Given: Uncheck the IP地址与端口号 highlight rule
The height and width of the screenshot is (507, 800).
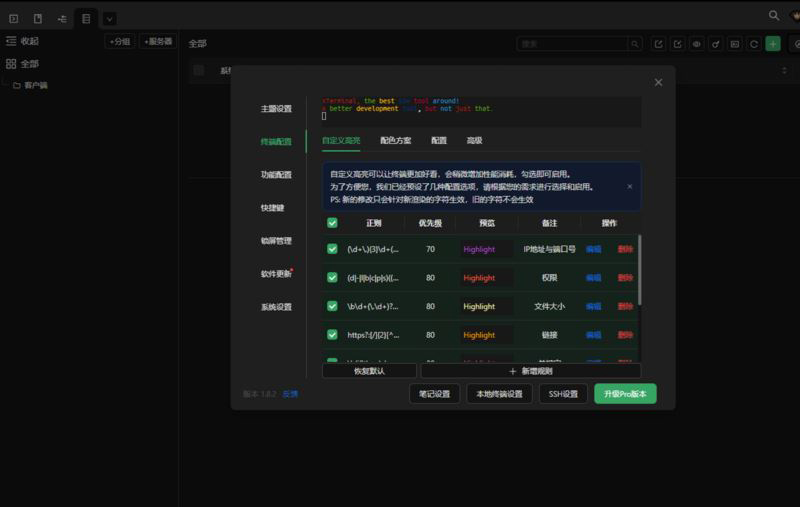Looking at the screenshot, I should tap(332, 249).
